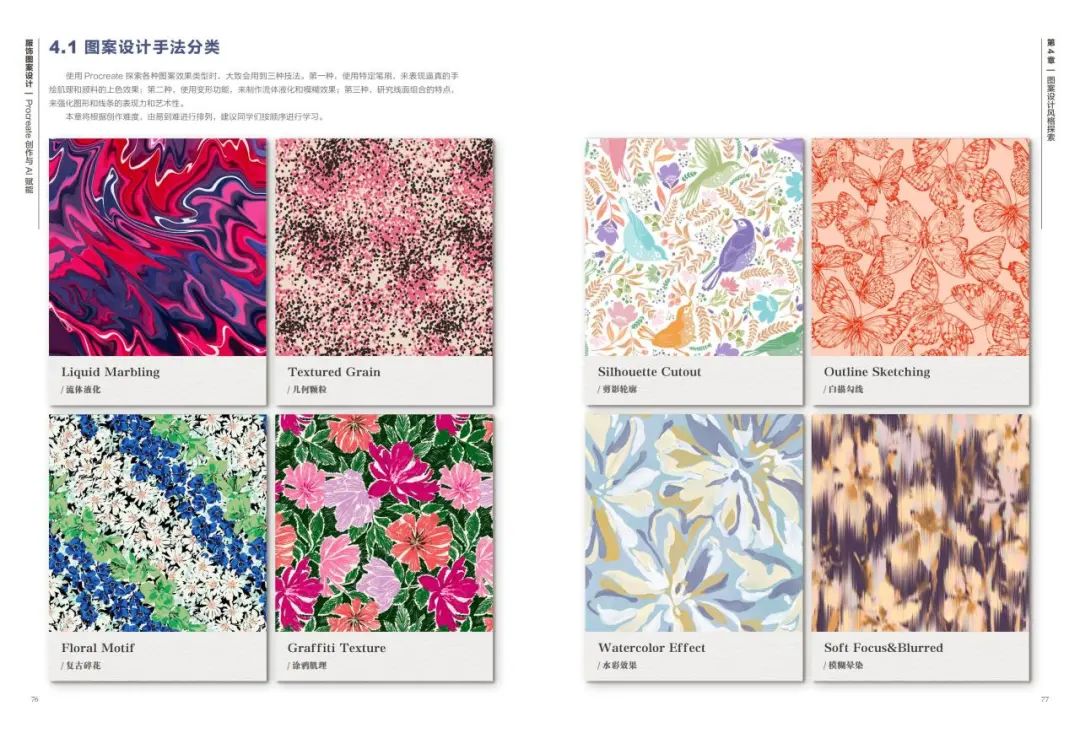Viewport: 1080px width, 733px height.
Task: Click the Outline Sketching caption label
Action: coord(877,372)
